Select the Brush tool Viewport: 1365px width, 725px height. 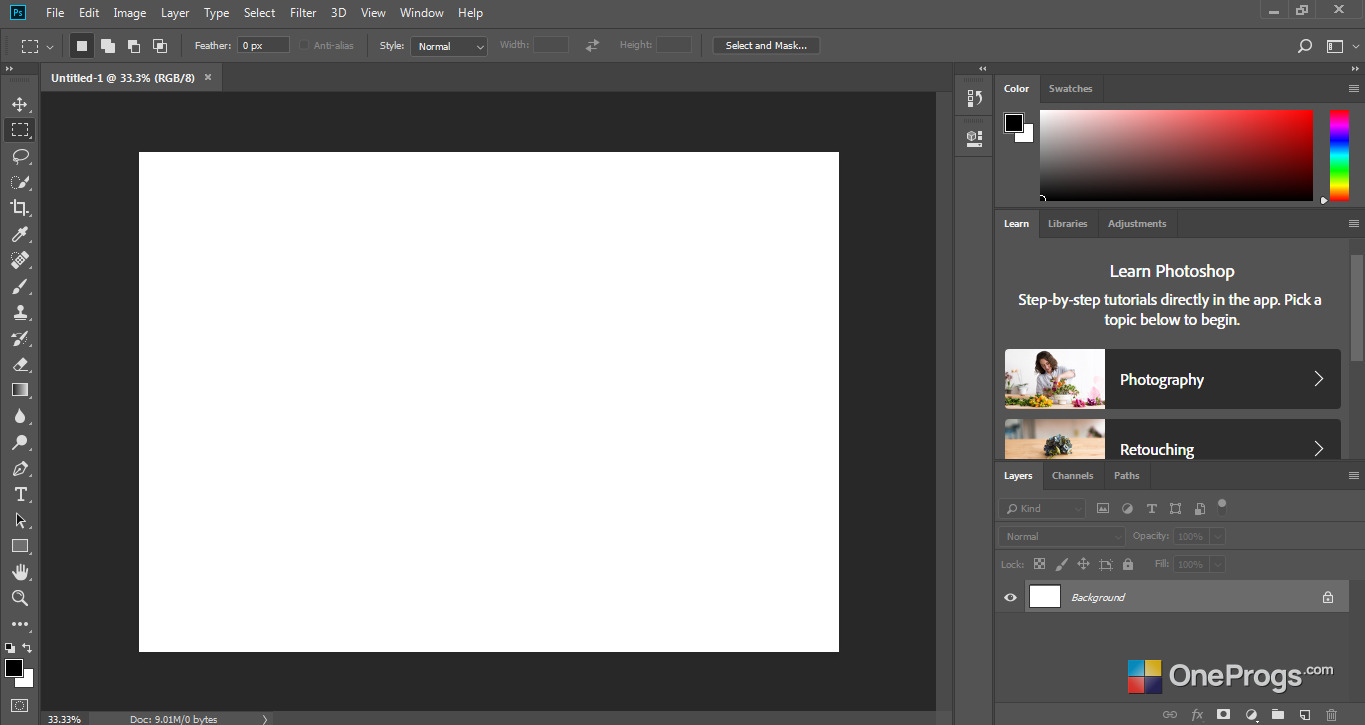[x=20, y=286]
